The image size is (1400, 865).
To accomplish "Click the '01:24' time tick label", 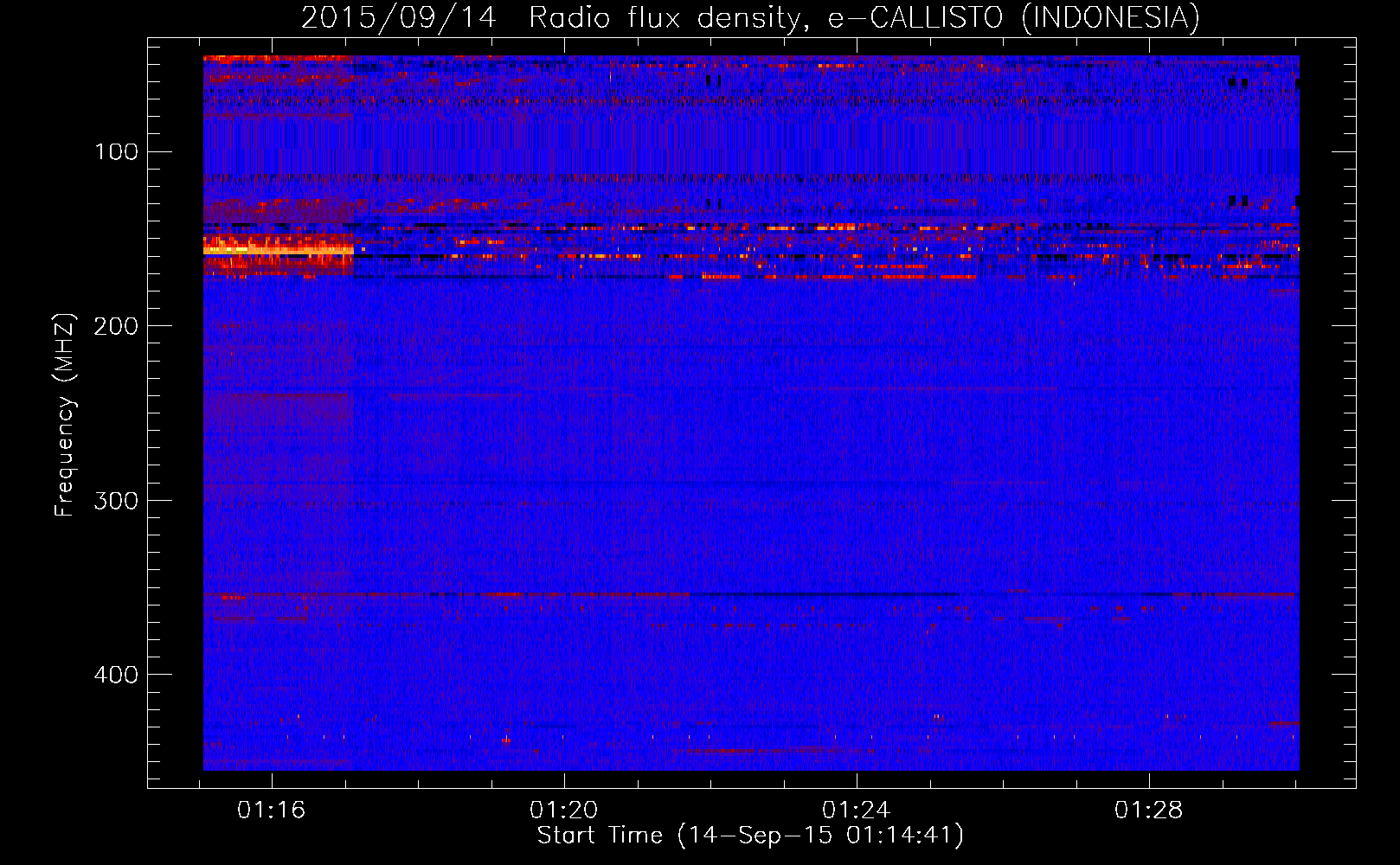I will (x=857, y=811).
